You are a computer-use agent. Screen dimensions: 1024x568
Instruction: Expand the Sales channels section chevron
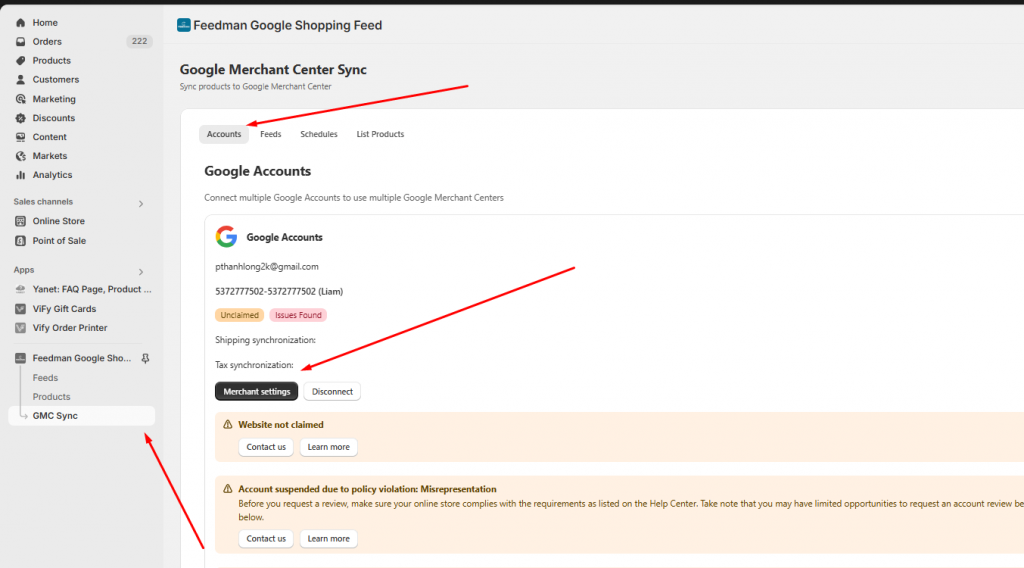[x=140, y=204]
